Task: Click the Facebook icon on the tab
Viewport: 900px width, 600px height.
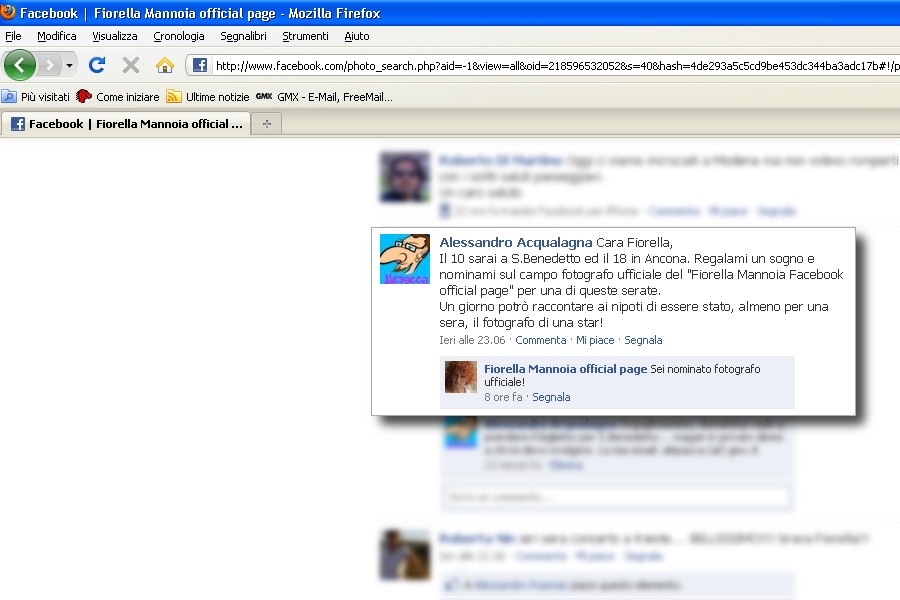Action: point(18,123)
